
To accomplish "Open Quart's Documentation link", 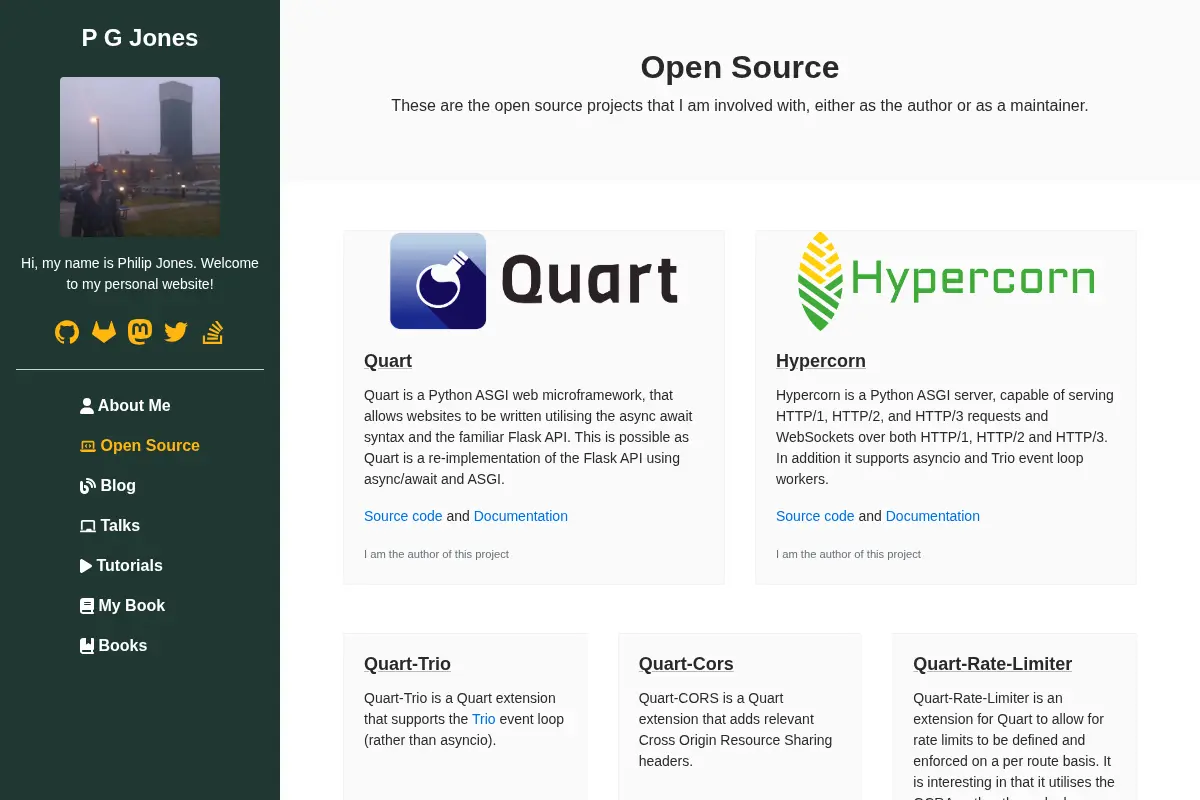I will (x=521, y=516).
